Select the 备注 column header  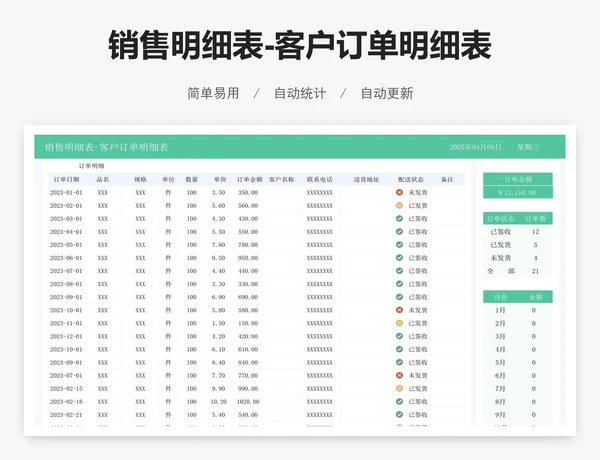coord(447,179)
